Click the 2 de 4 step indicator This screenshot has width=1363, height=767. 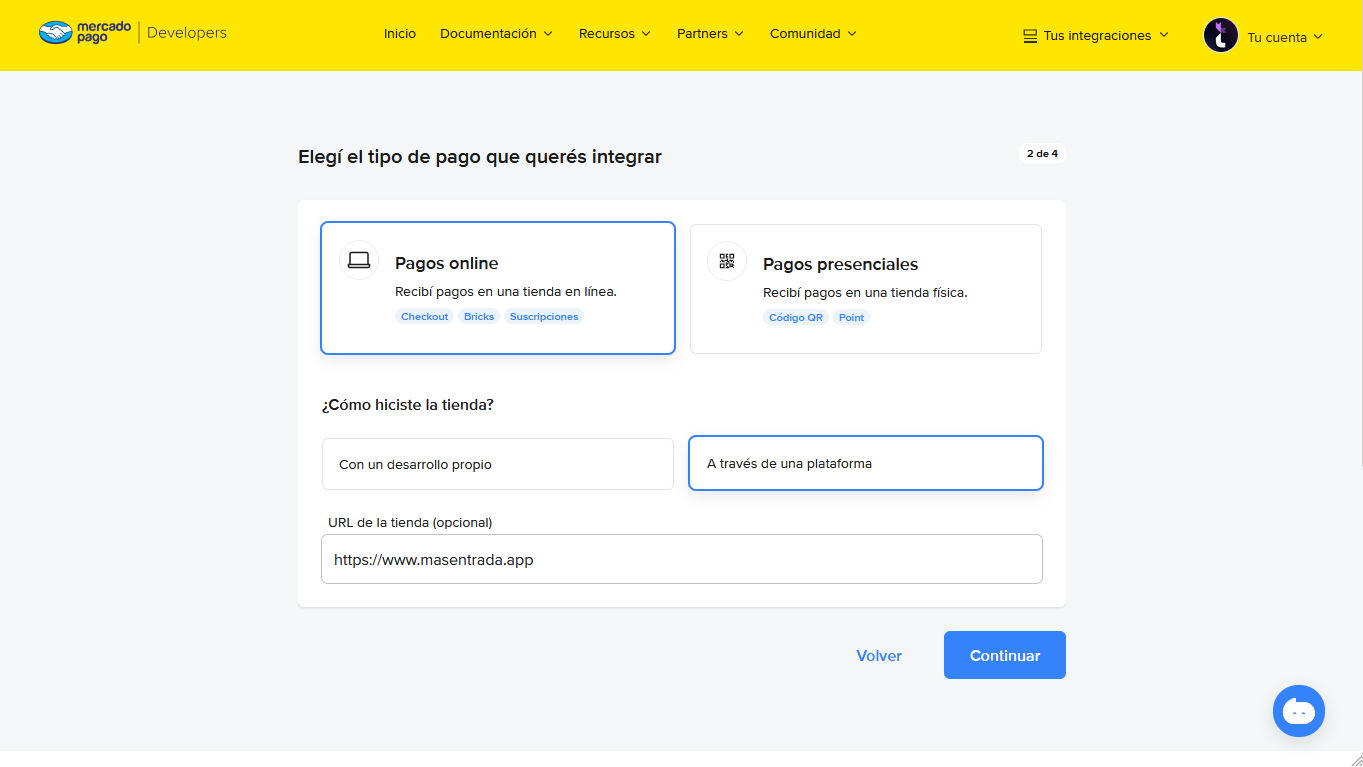coord(1042,154)
